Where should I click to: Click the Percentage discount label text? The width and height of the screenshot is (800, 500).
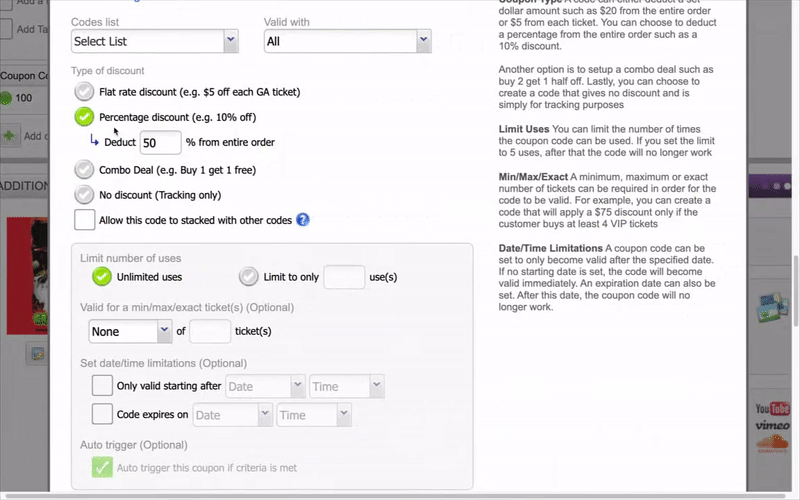click(x=178, y=117)
